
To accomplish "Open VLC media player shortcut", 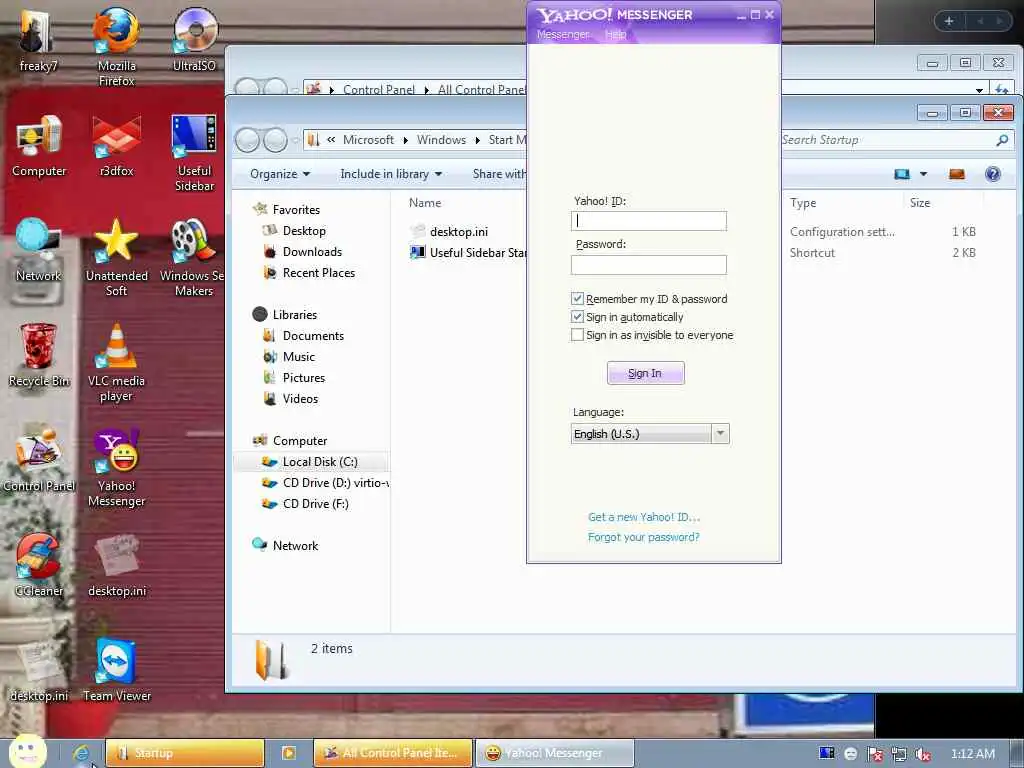I will click(116, 362).
